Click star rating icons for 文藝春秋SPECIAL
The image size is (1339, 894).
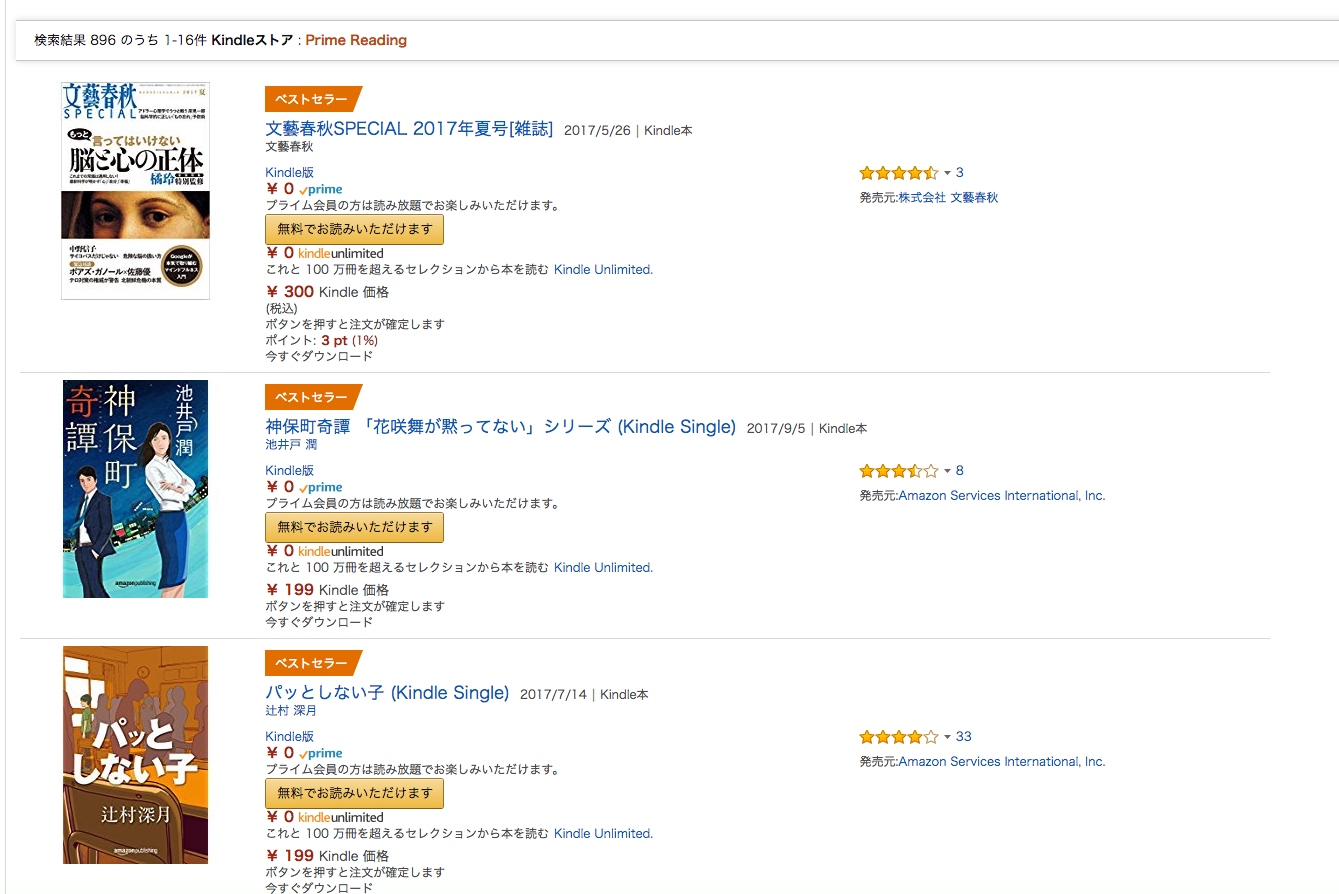click(899, 173)
